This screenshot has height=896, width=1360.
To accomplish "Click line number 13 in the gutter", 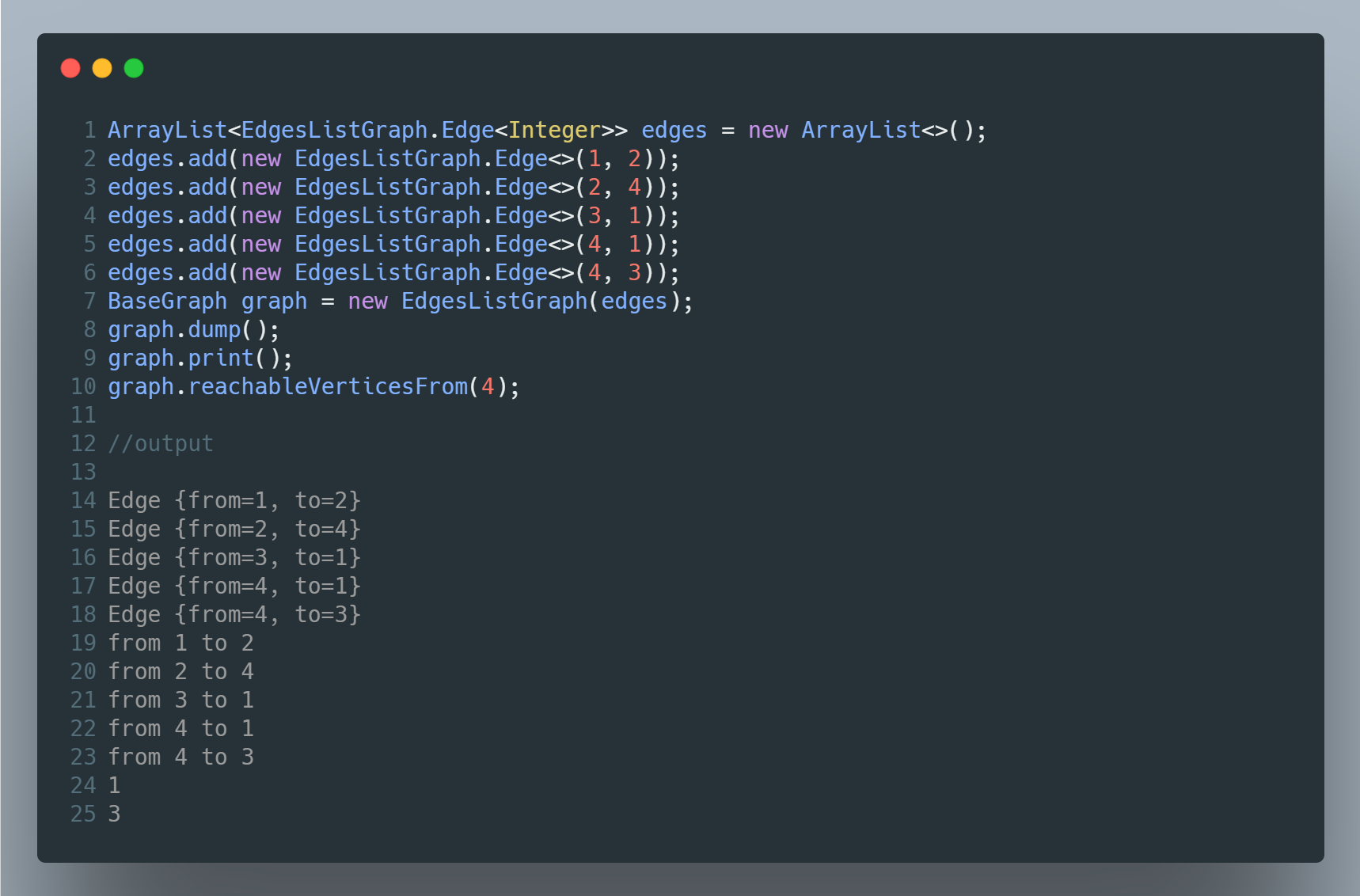I will tap(83, 472).
